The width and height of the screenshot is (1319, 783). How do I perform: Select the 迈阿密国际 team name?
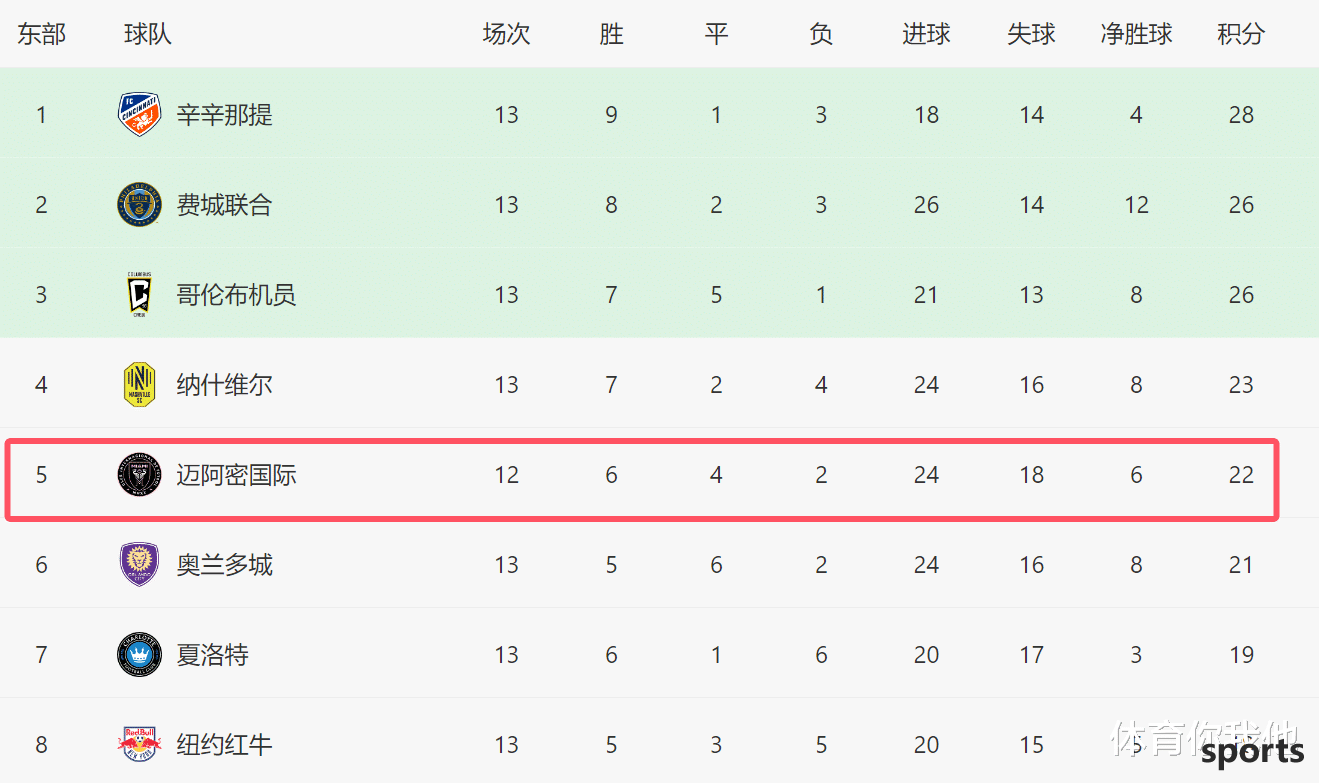click(236, 475)
